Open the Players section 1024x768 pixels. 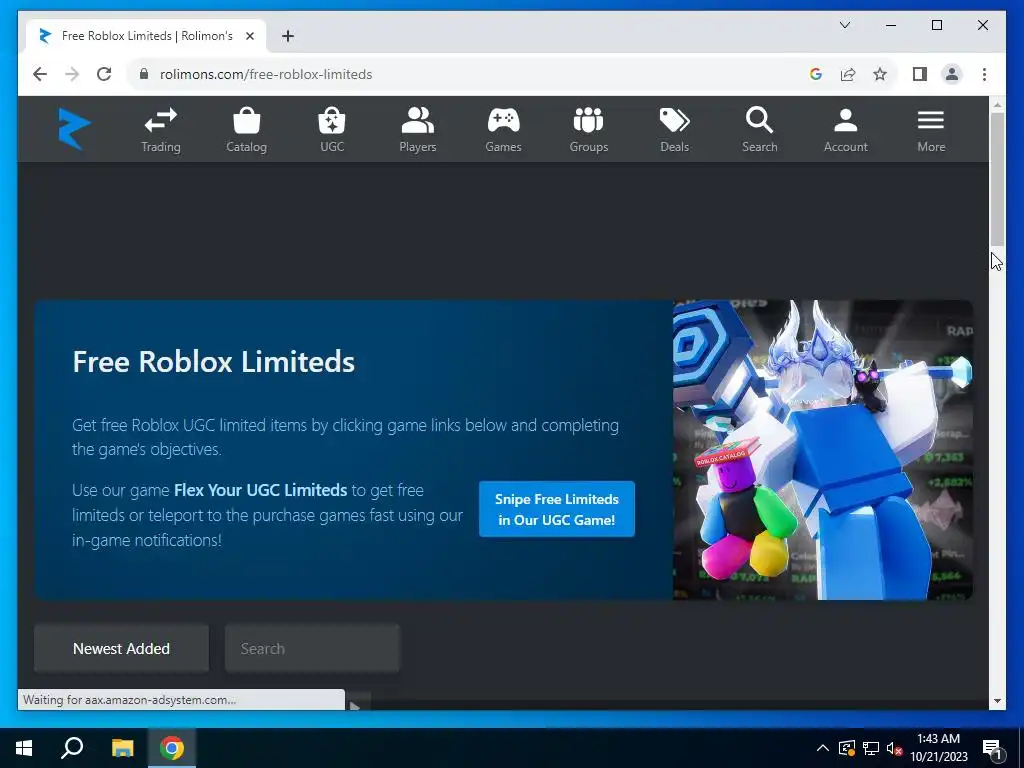(417, 130)
